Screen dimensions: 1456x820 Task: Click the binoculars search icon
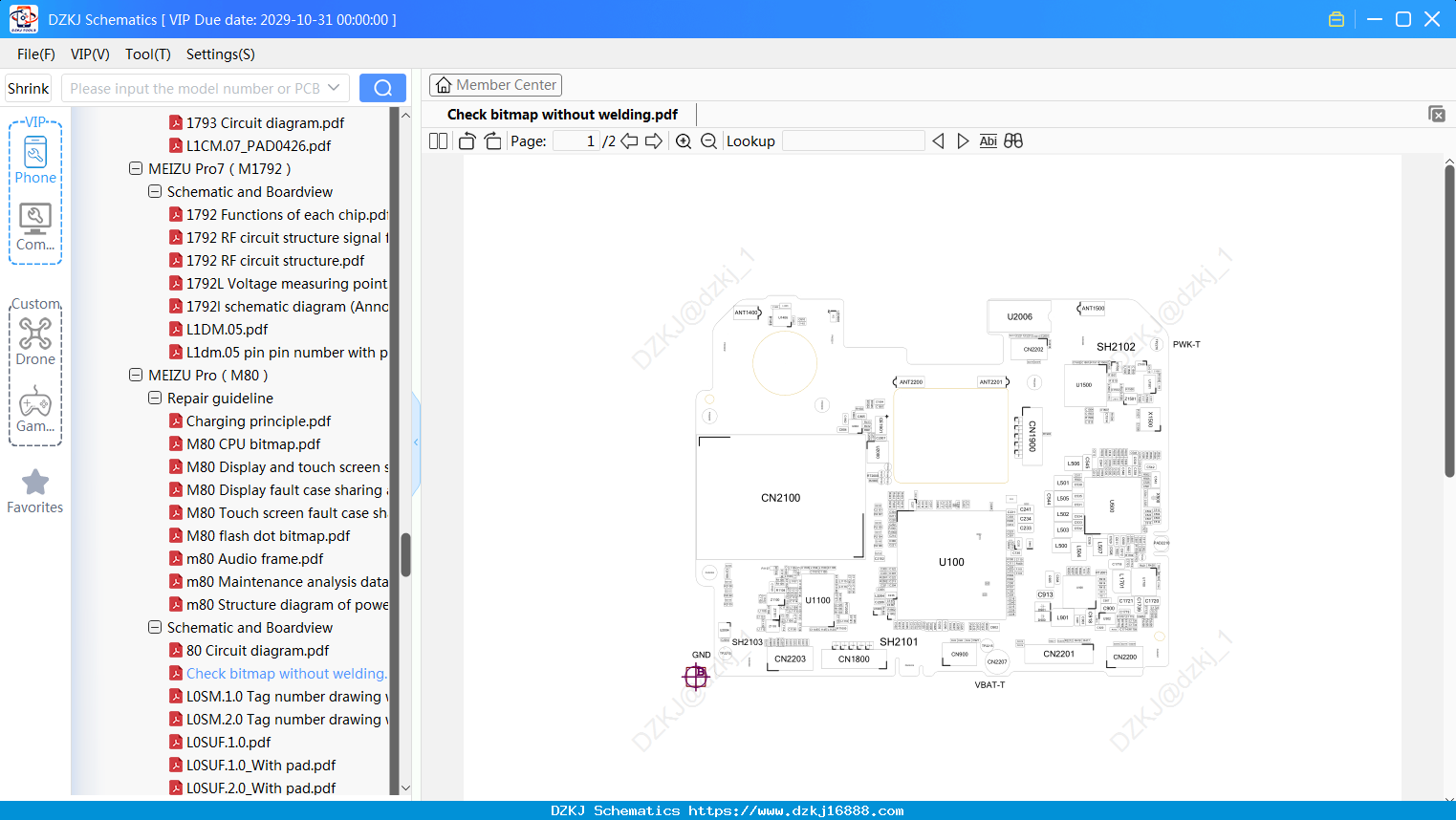pyautogui.click(x=1013, y=141)
